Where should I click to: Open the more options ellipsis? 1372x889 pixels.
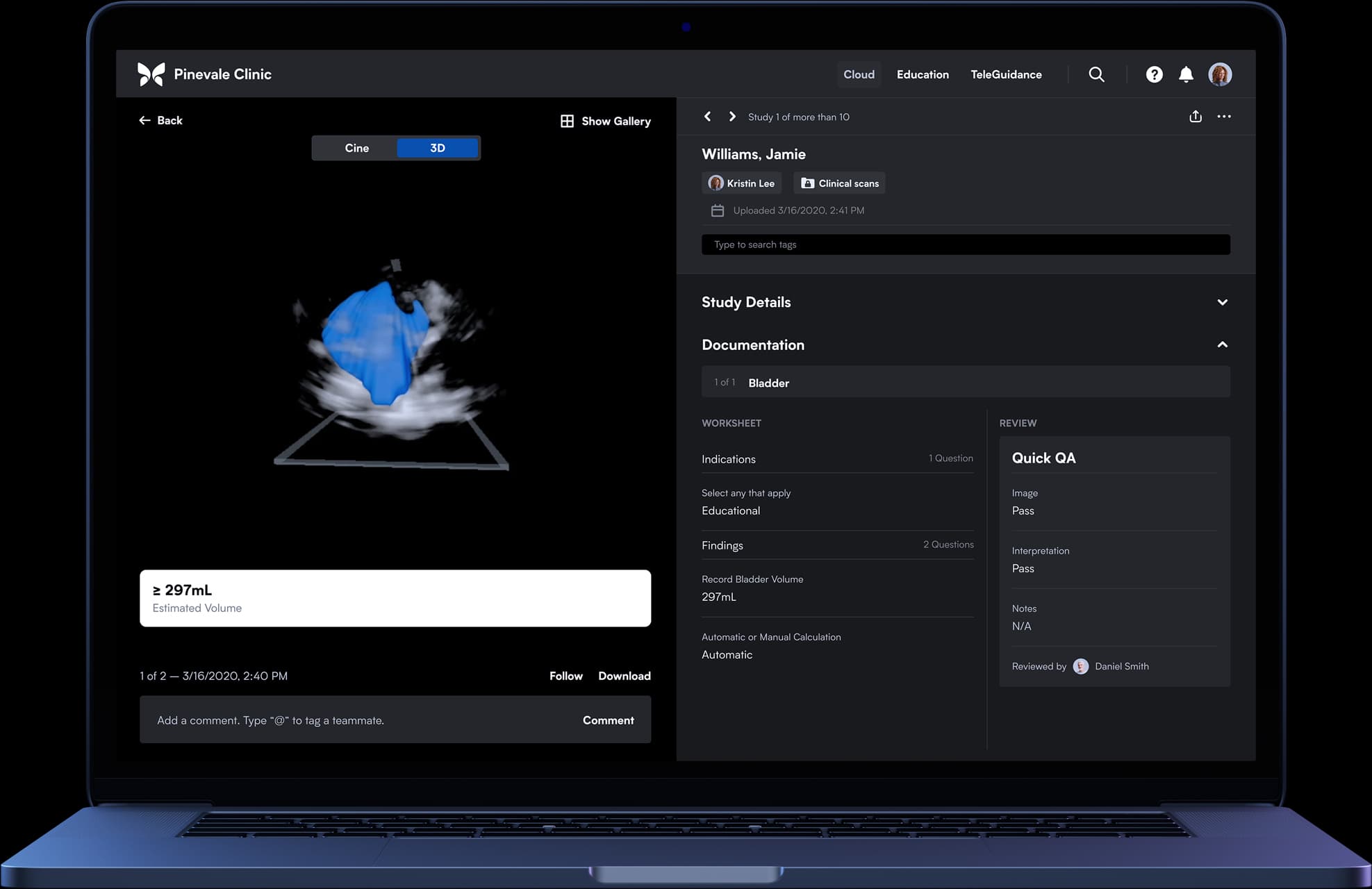pos(1223,117)
